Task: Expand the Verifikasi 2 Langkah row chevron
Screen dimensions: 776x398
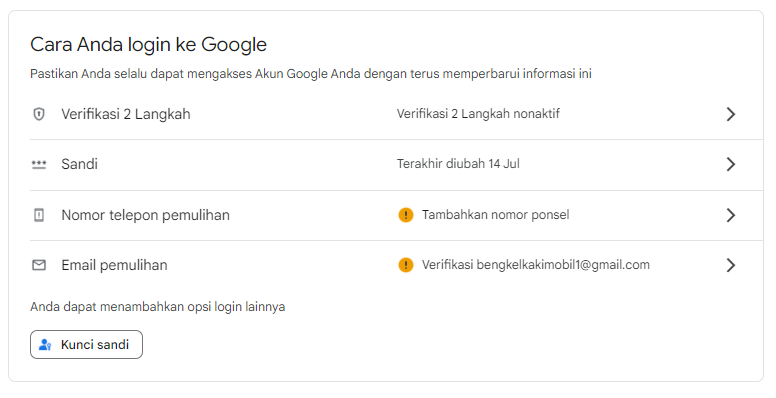Action: pos(730,114)
